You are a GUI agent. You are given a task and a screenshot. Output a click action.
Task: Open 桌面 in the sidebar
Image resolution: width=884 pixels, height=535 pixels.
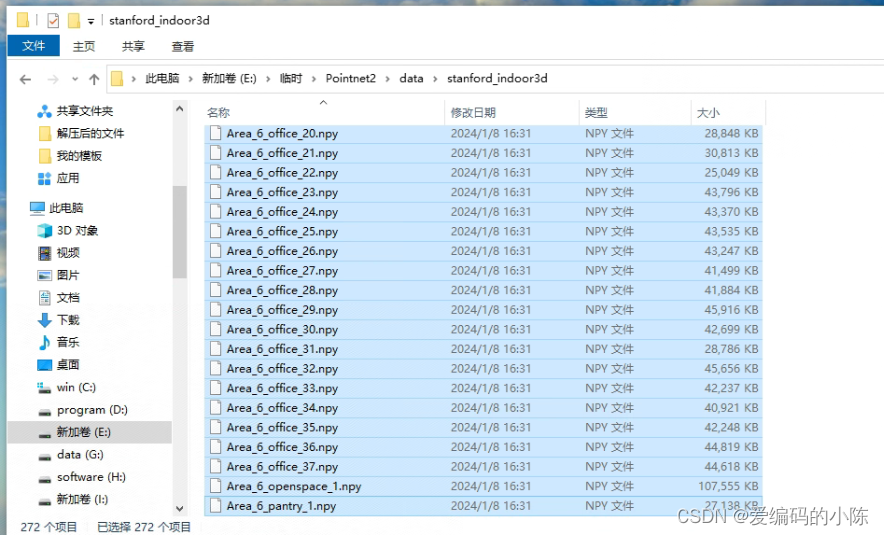point(68,365)
